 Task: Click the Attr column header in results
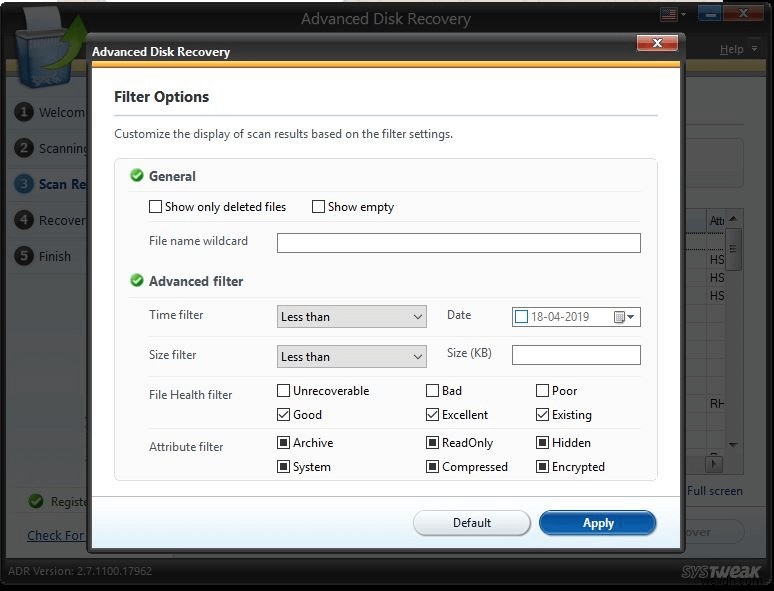coord(716,220)
